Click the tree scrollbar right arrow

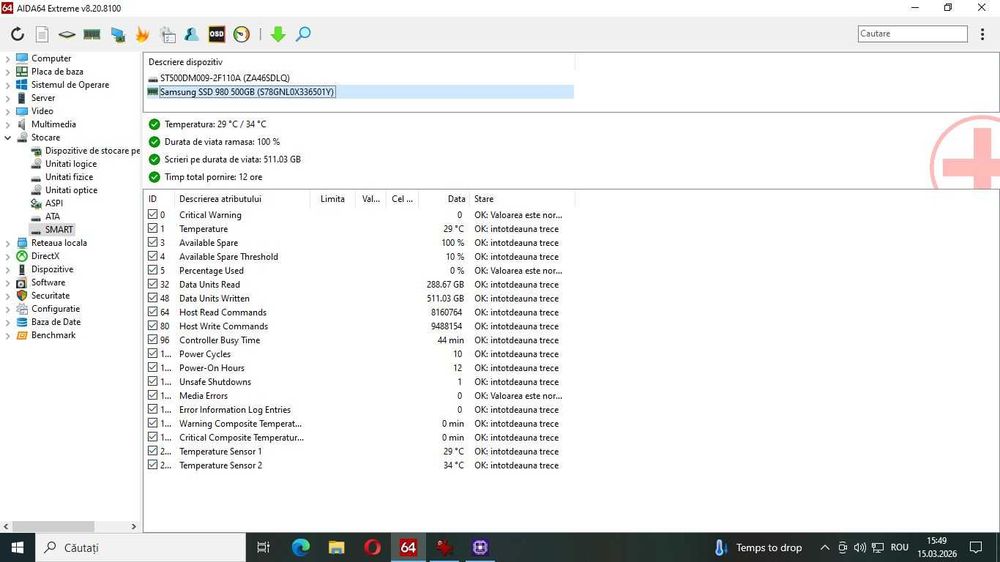point(133,527)
